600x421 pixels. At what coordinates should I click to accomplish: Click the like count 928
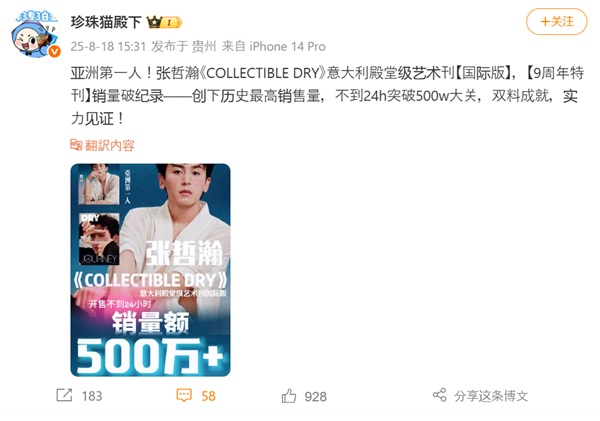[316, 397]
